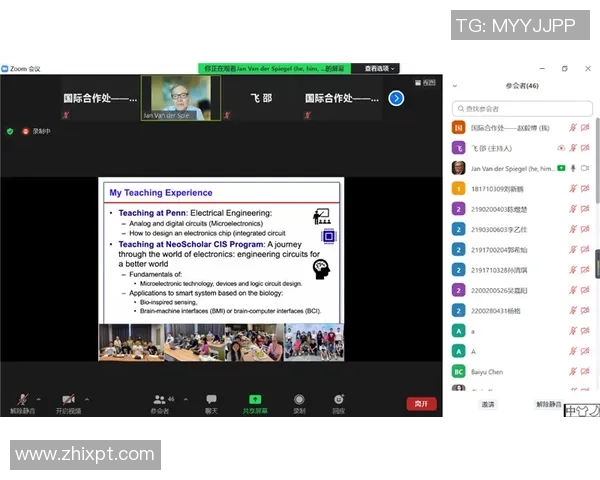Click avatar of 飞邵 host row
The height and width of the screenshot is (480, 600).
point(458,148)
